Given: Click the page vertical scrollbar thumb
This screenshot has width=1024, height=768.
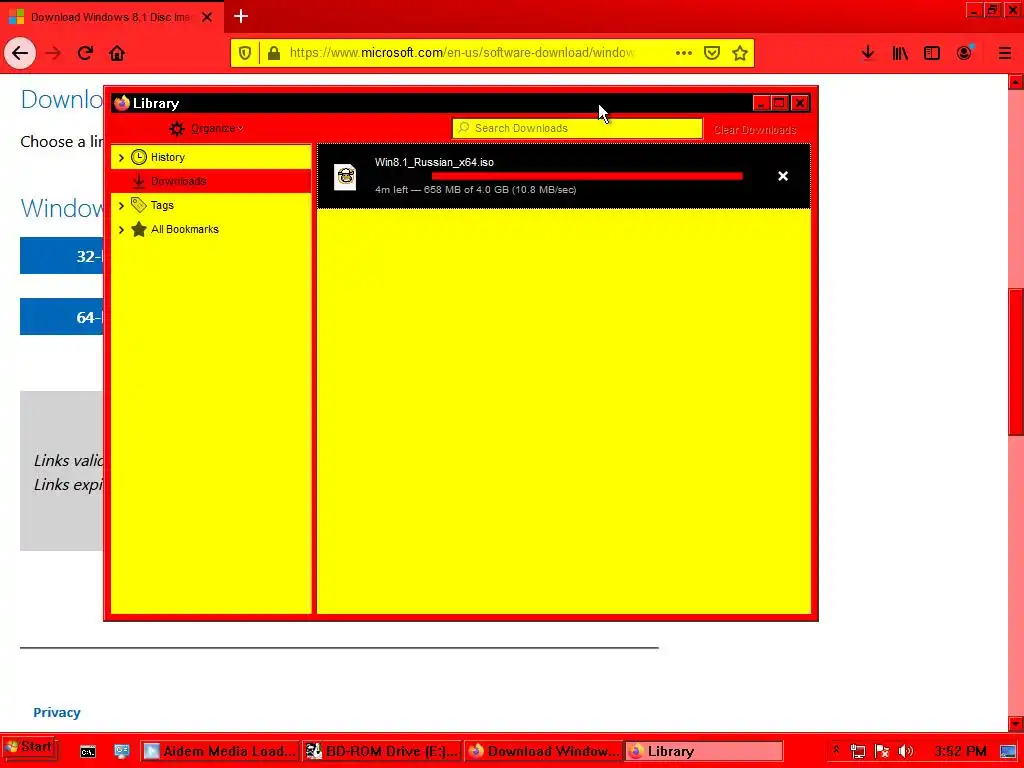Looking at the screenshot, I should (1016, 362).
